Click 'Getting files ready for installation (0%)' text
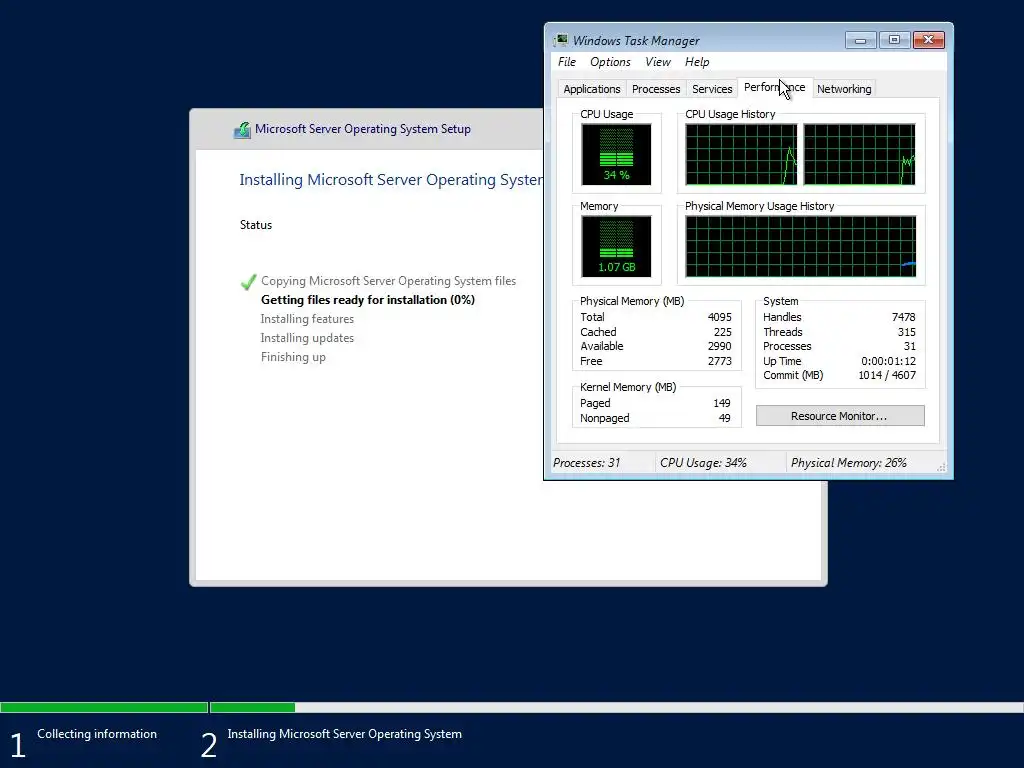Screen dimensions: 1024x768 pos(368,300)
